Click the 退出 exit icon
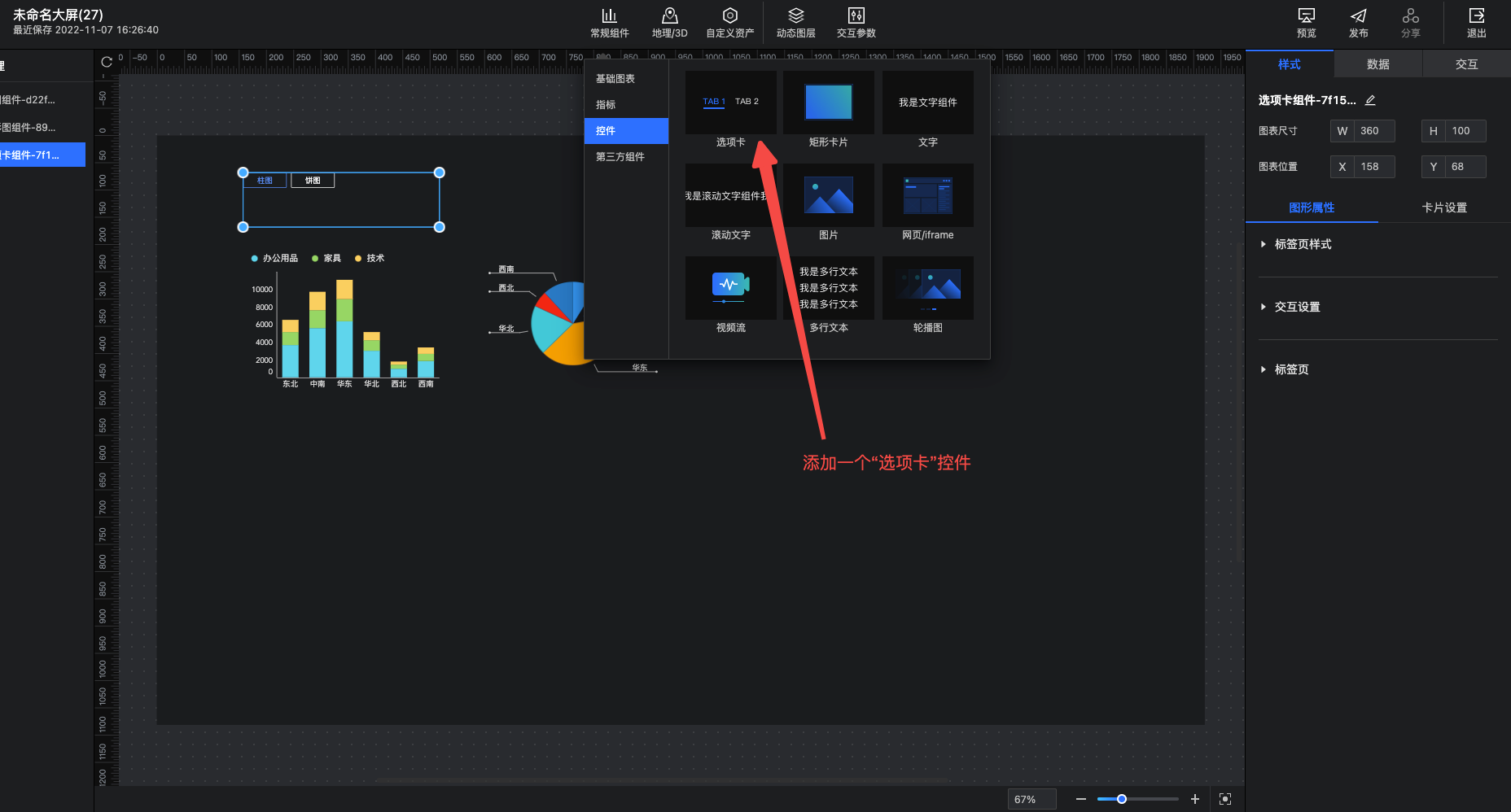This screenshot has width=1511, height=812. point(1476,15)
